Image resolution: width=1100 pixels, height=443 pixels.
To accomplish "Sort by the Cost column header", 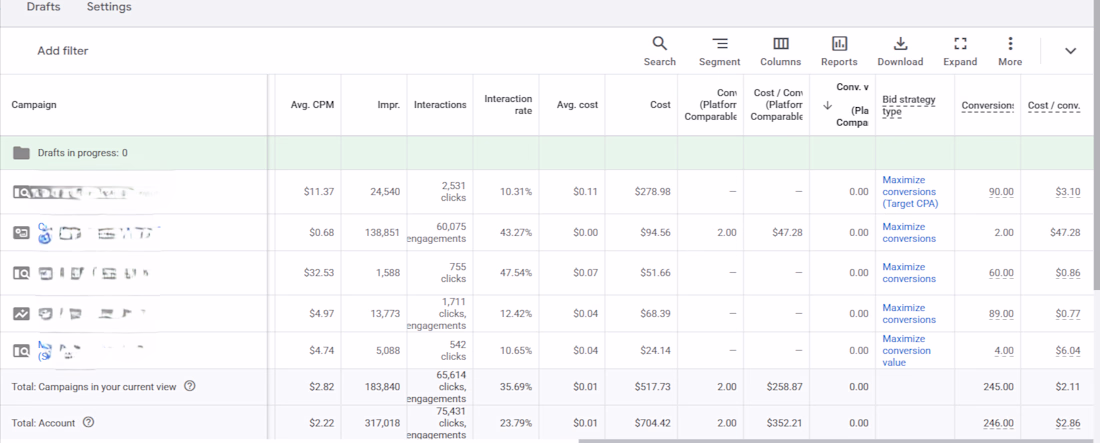I will click(x=660, y=105).
